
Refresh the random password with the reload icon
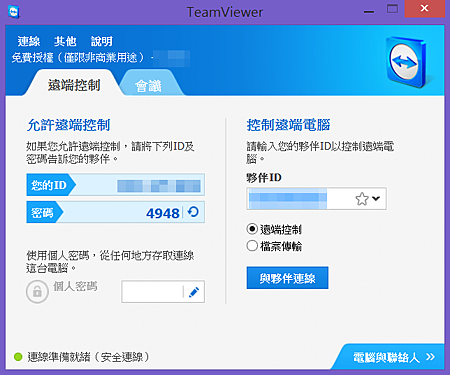[x=193, y=212]
